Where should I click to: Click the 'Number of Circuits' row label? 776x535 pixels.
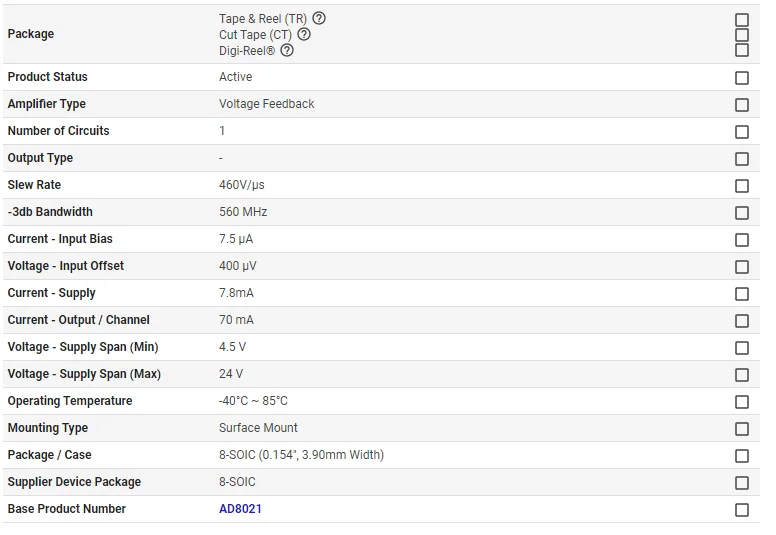[58, 131]
